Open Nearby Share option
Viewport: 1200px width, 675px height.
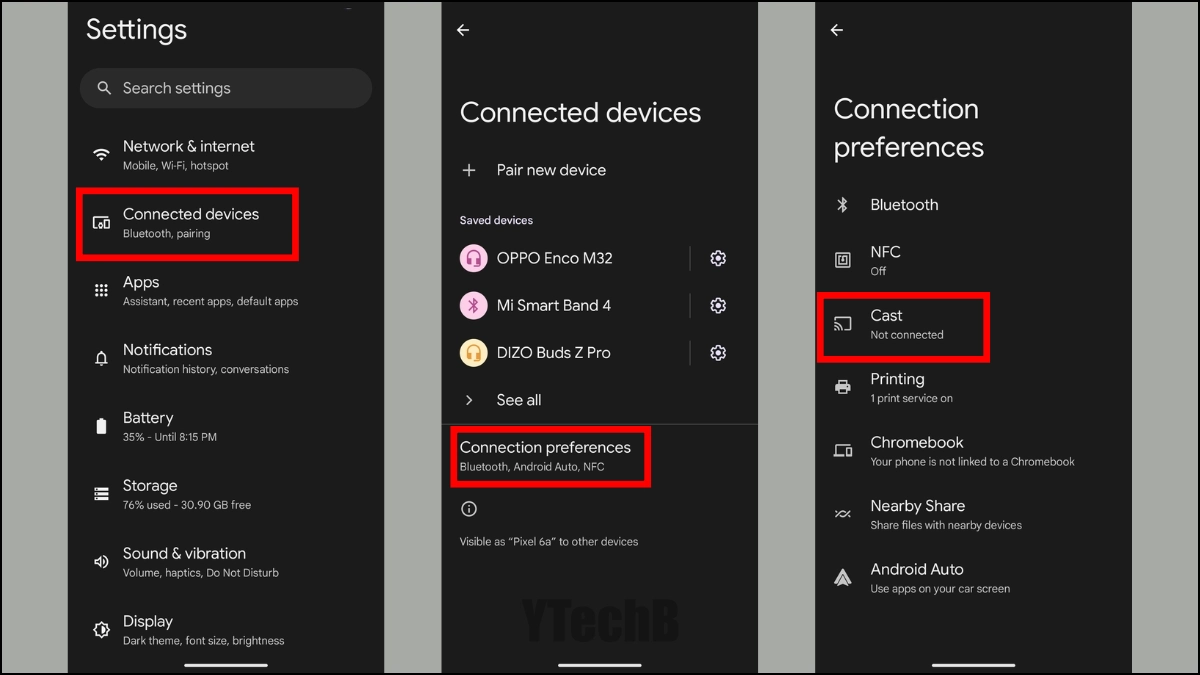tap(973, 514)
